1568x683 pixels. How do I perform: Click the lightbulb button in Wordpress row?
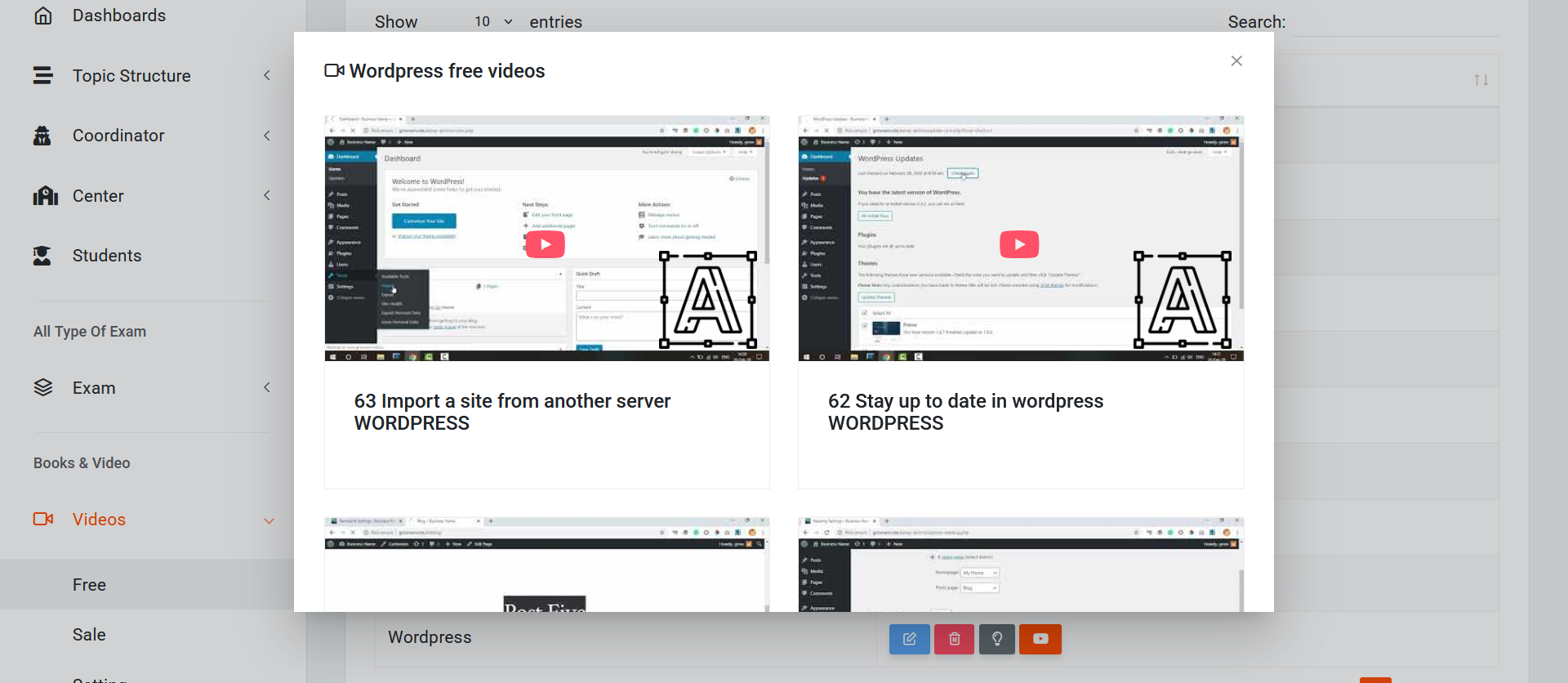(997, 639)
